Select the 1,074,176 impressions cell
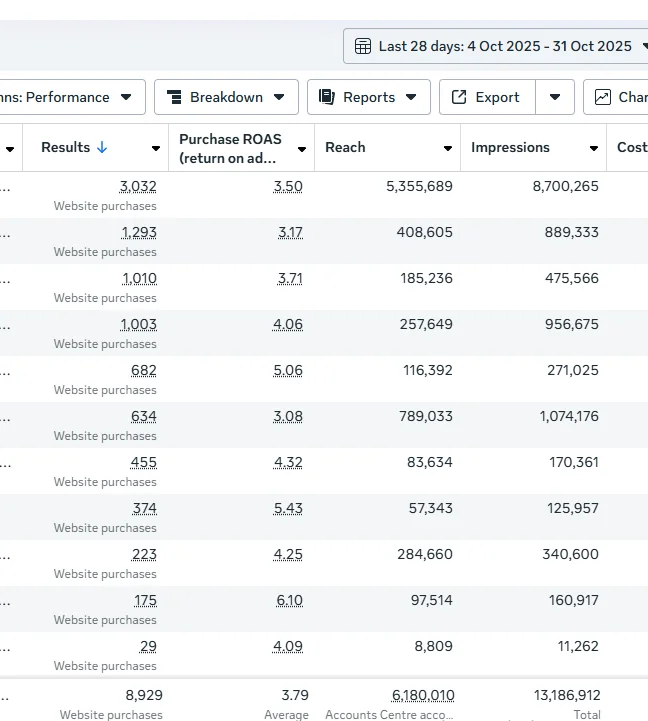The height and width of the screenshot is (721, 648). point(569,416)
